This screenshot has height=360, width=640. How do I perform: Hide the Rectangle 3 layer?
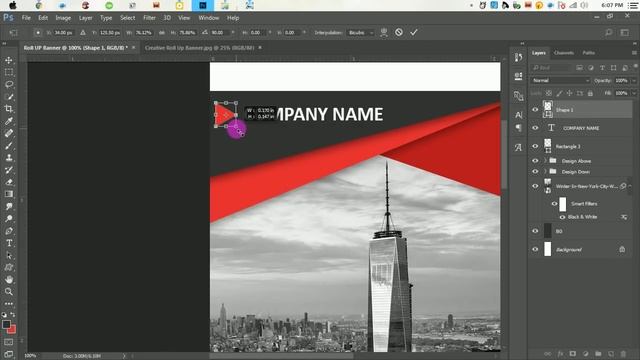click(535, 146)
